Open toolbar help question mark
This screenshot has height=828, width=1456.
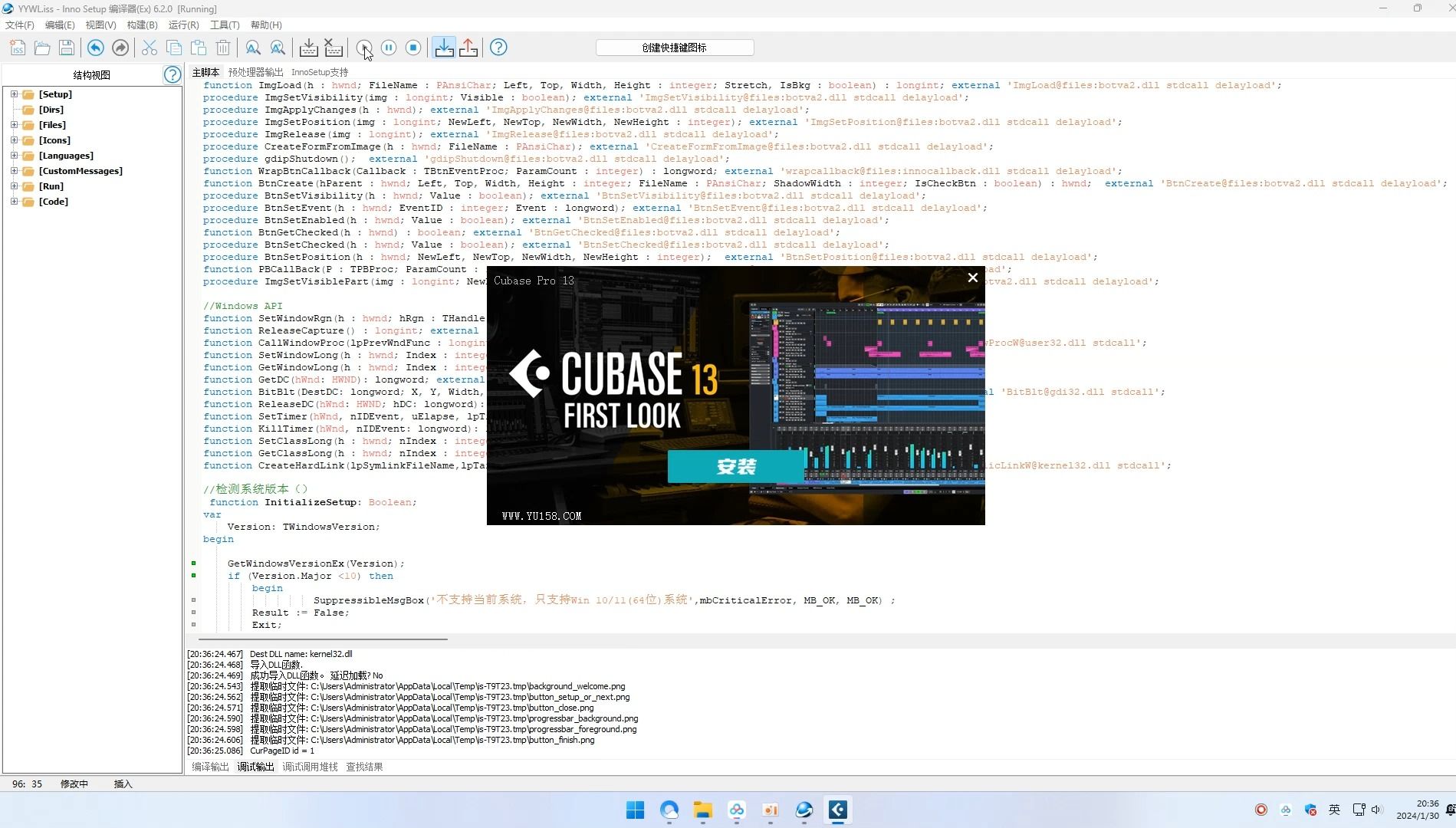[x=498, y=48]
